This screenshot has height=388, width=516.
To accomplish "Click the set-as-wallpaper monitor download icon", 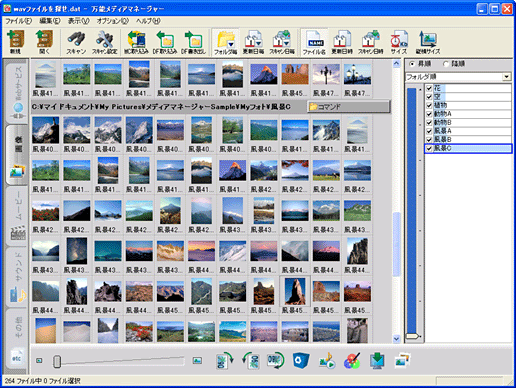I will 377,361.
